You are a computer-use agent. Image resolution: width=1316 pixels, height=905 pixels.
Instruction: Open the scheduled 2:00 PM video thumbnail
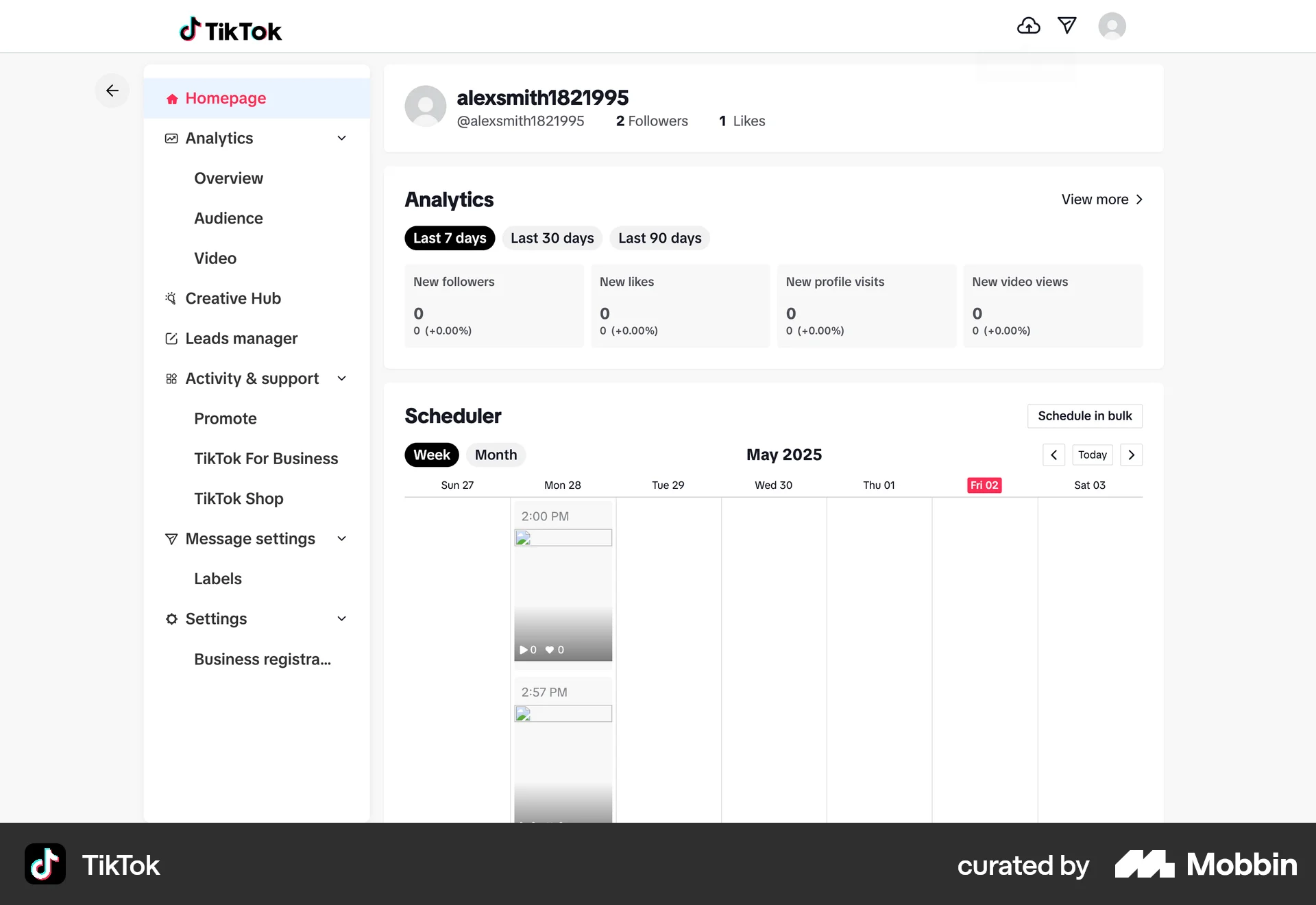pyautogui.click(x=563, y=595)
